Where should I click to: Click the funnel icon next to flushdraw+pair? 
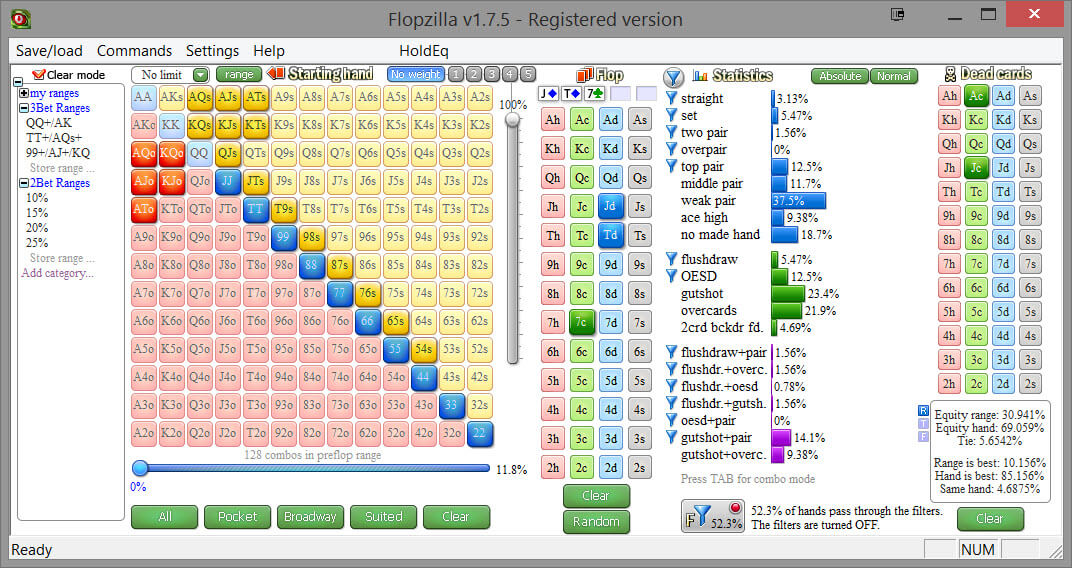tap(671, 353)
